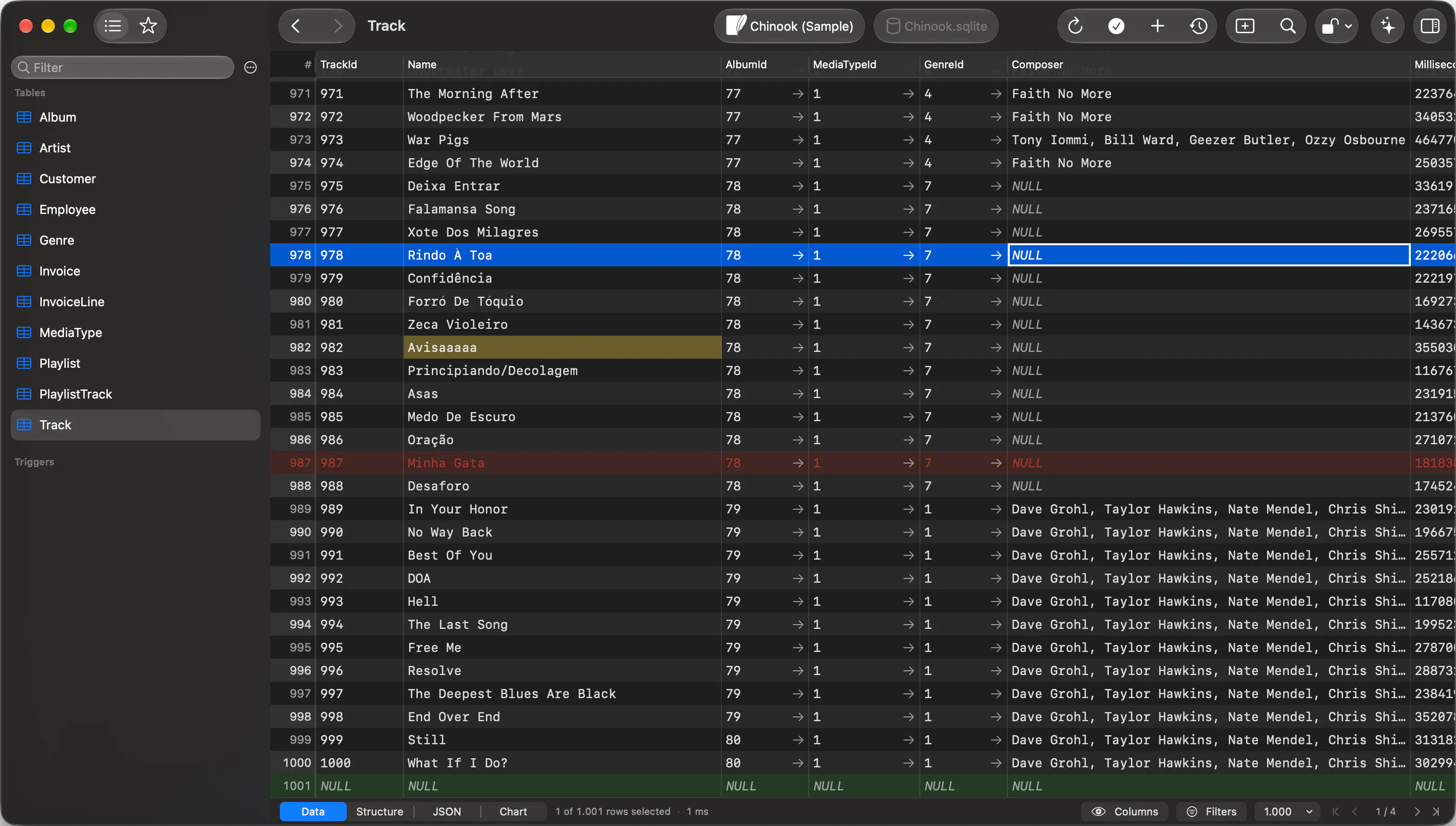Select the Invoice table

coord(135,271)
